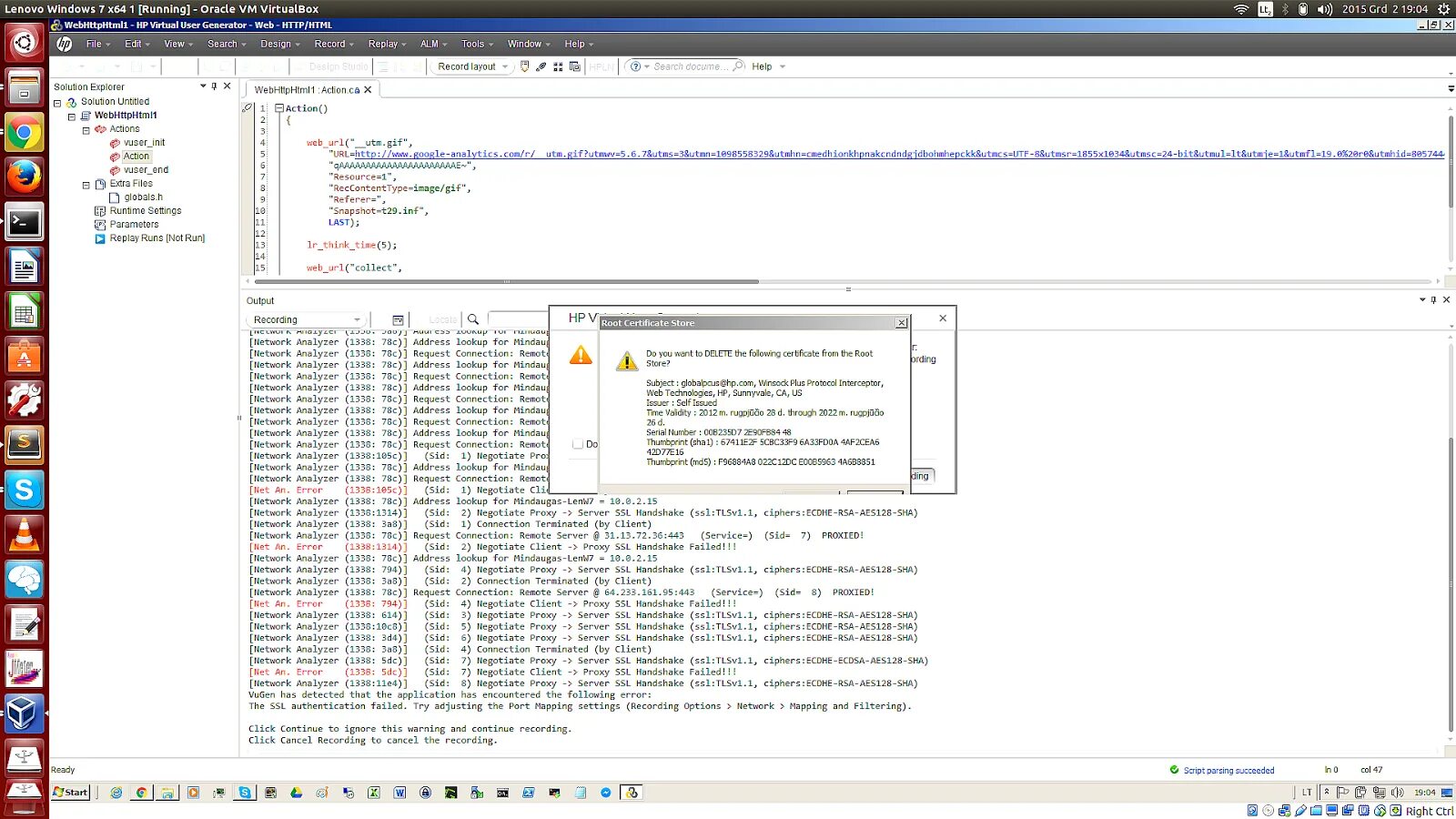Screen dimensions: 1456x819
Task: Expand the Help toolbar dropdown arrow
Action: point(783,66)
